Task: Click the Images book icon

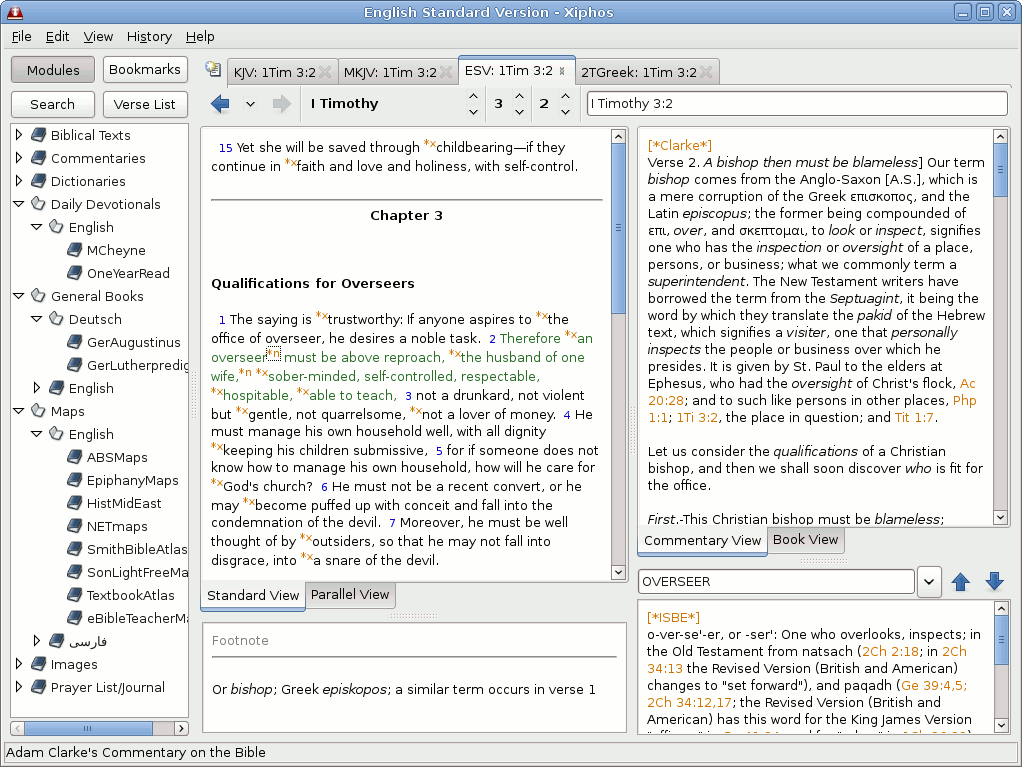Action: pos(38,664)
